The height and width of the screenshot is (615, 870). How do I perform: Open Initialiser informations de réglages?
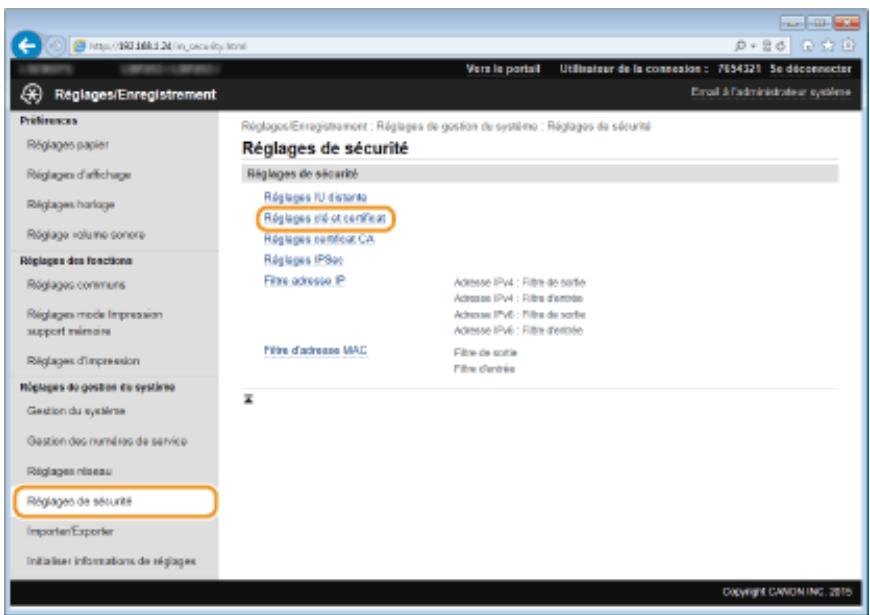click(111, 561)
